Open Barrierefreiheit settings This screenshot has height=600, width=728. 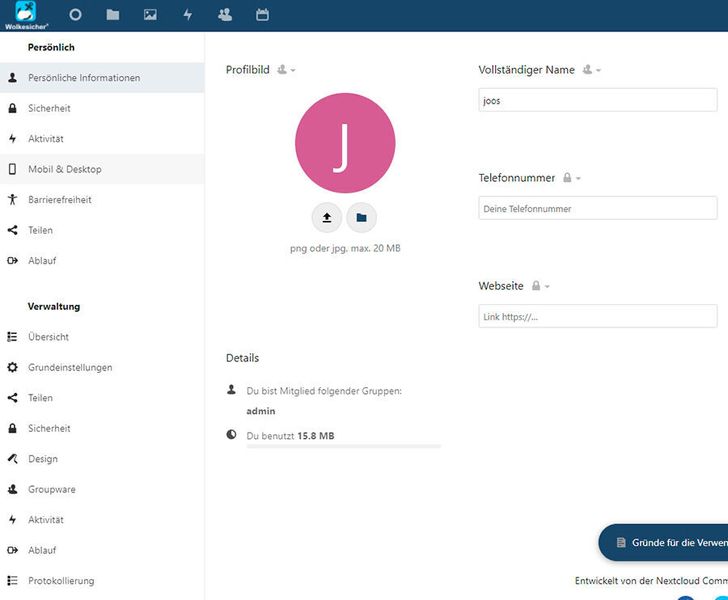[x=102, y=200]
